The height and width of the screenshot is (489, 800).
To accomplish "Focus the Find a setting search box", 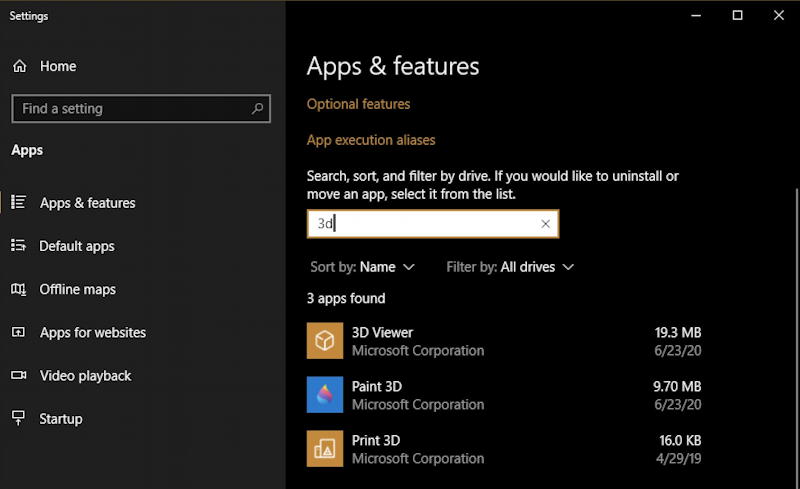I will point(141,108).
